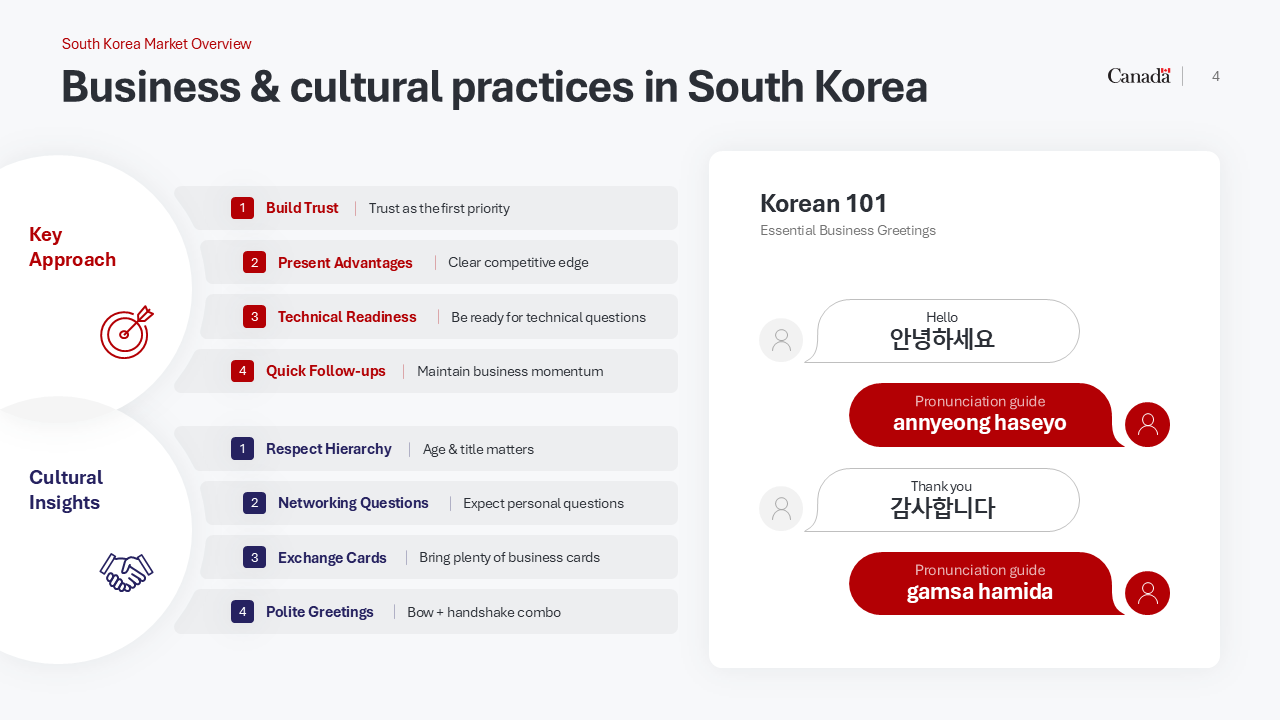Viewport: 1280px width, 720px height.
Task: Click the Hello speech bubble with Korean text
Action: 942,331
